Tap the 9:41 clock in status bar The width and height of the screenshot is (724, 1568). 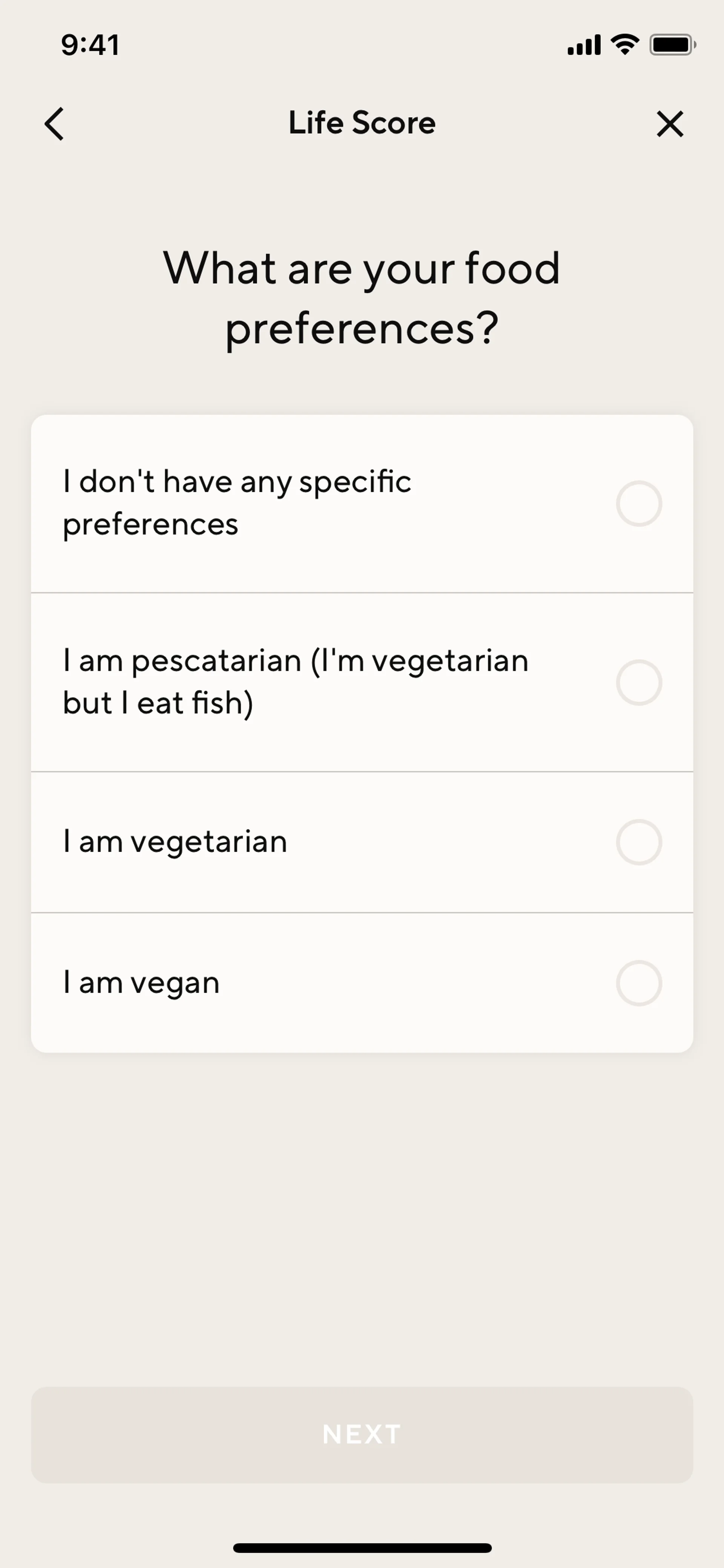click(90, 45)
